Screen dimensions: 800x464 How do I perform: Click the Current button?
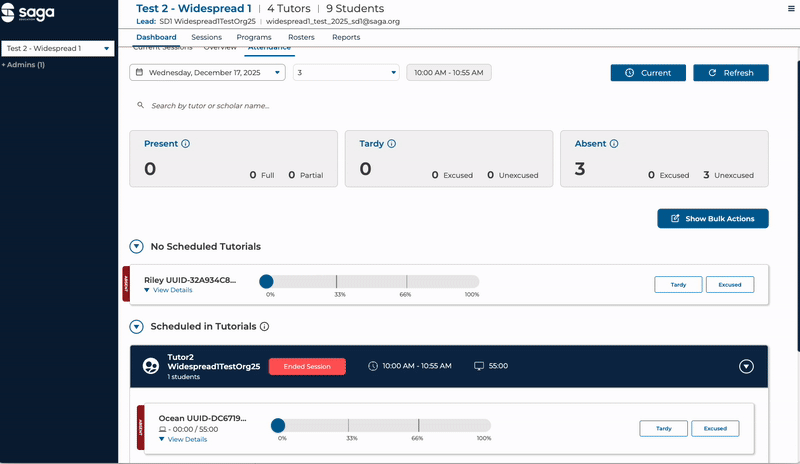[648, 73]
